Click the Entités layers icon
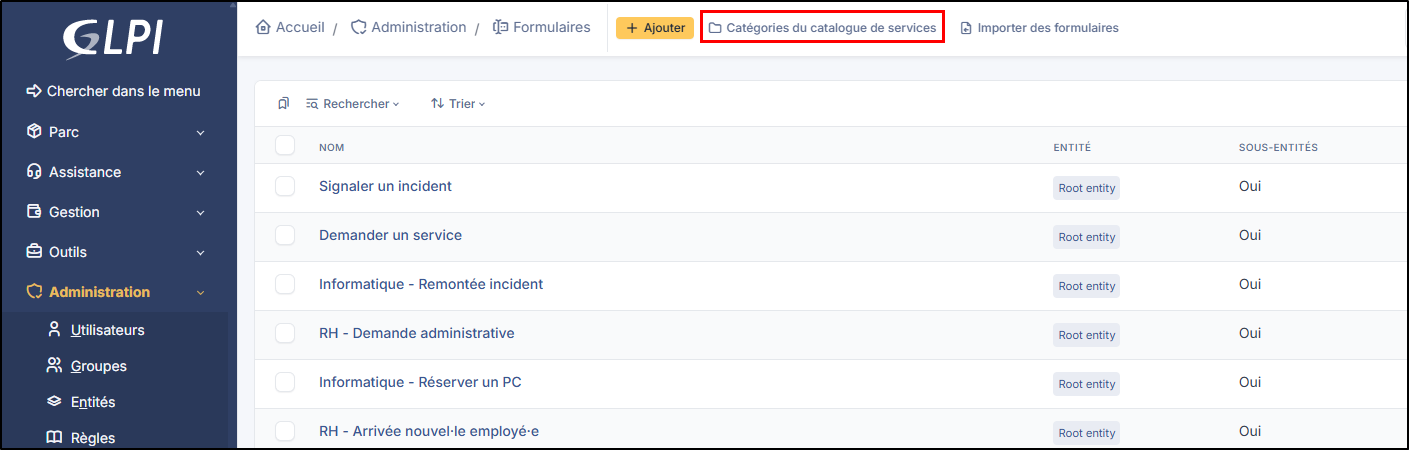This screenshot has width=1409, height=450. pos(55,402)
